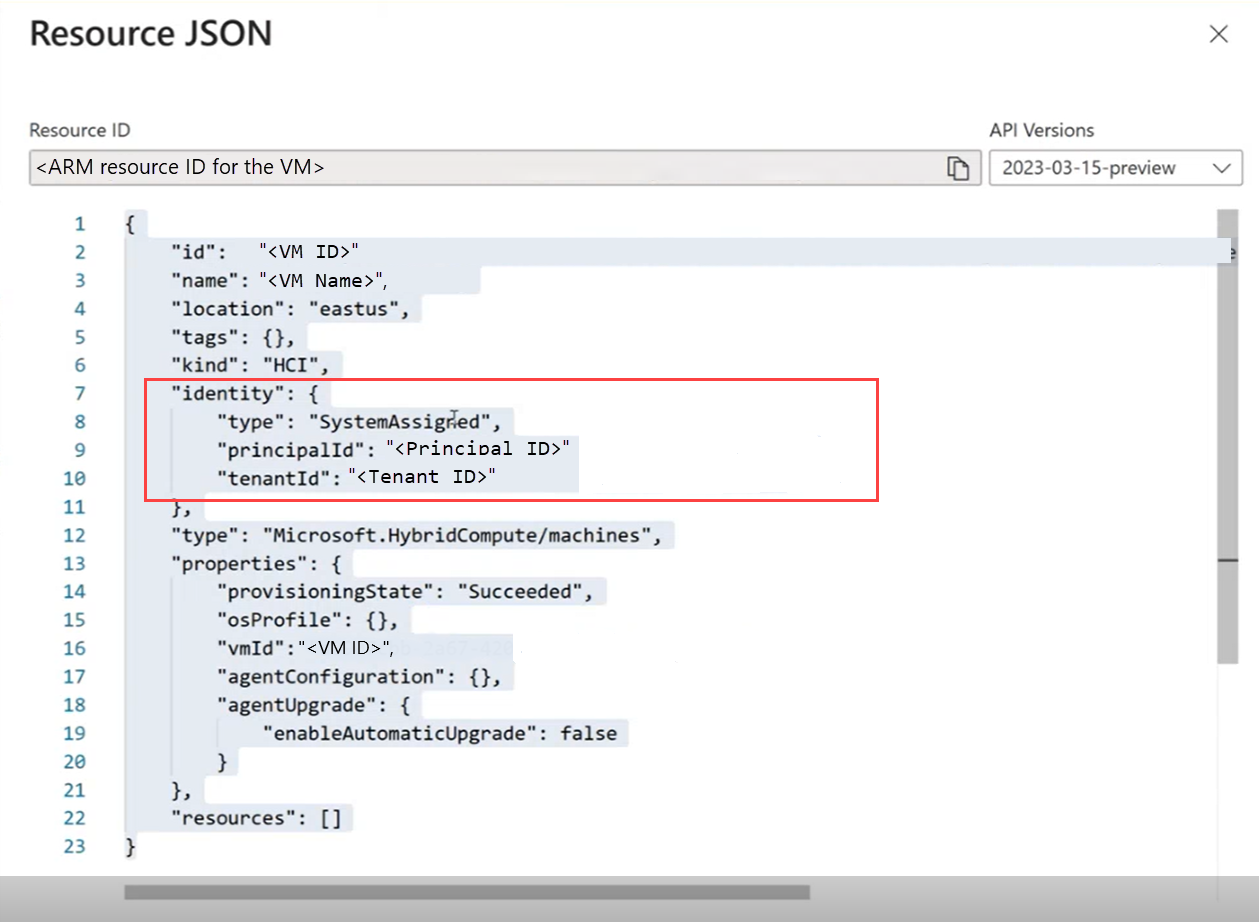The width and height of the screenshot is (1259, 922).
Task: Click the "eastus" location value
Action: [353, 308]
